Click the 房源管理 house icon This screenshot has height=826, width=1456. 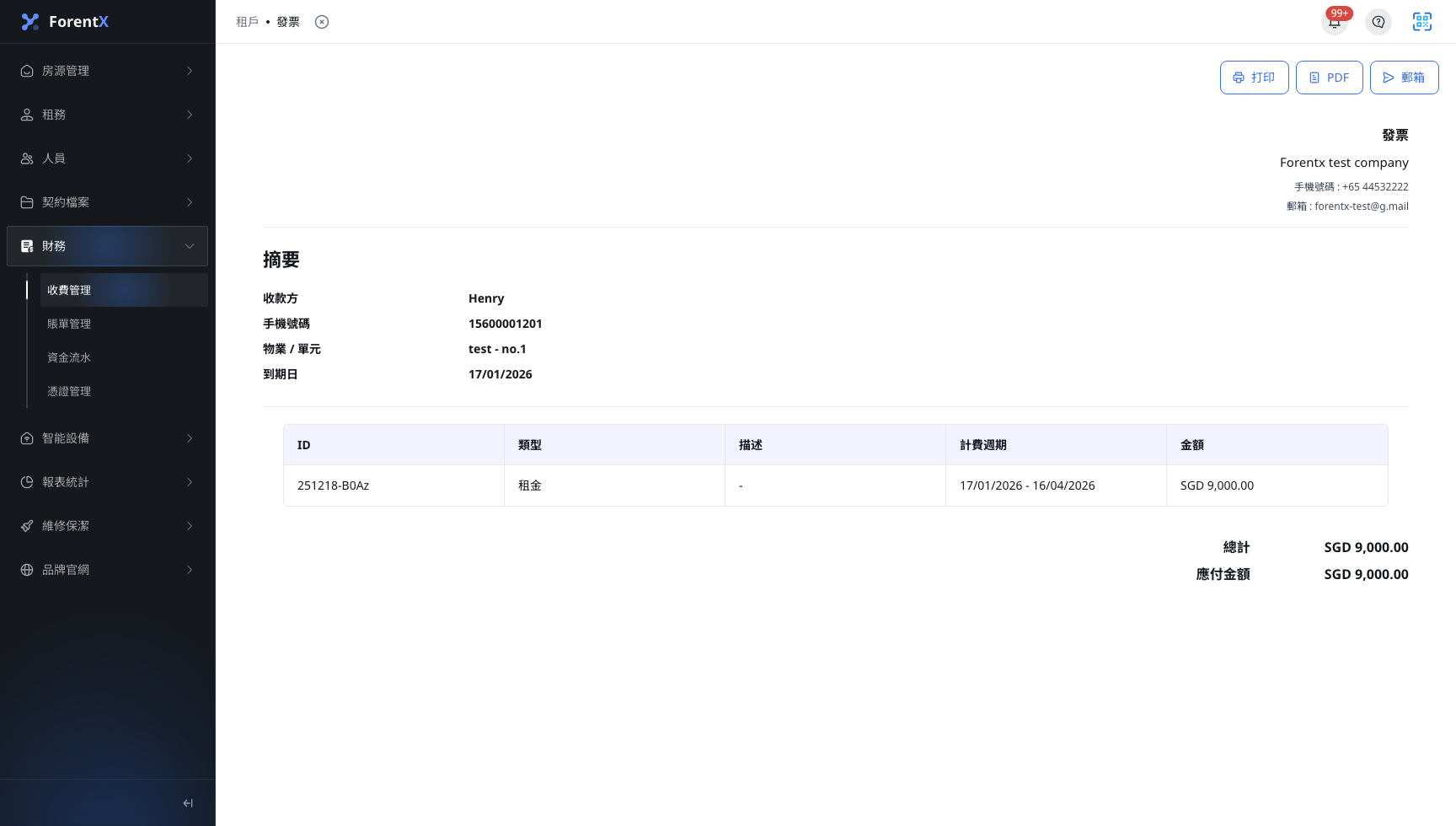pos(27,71)
